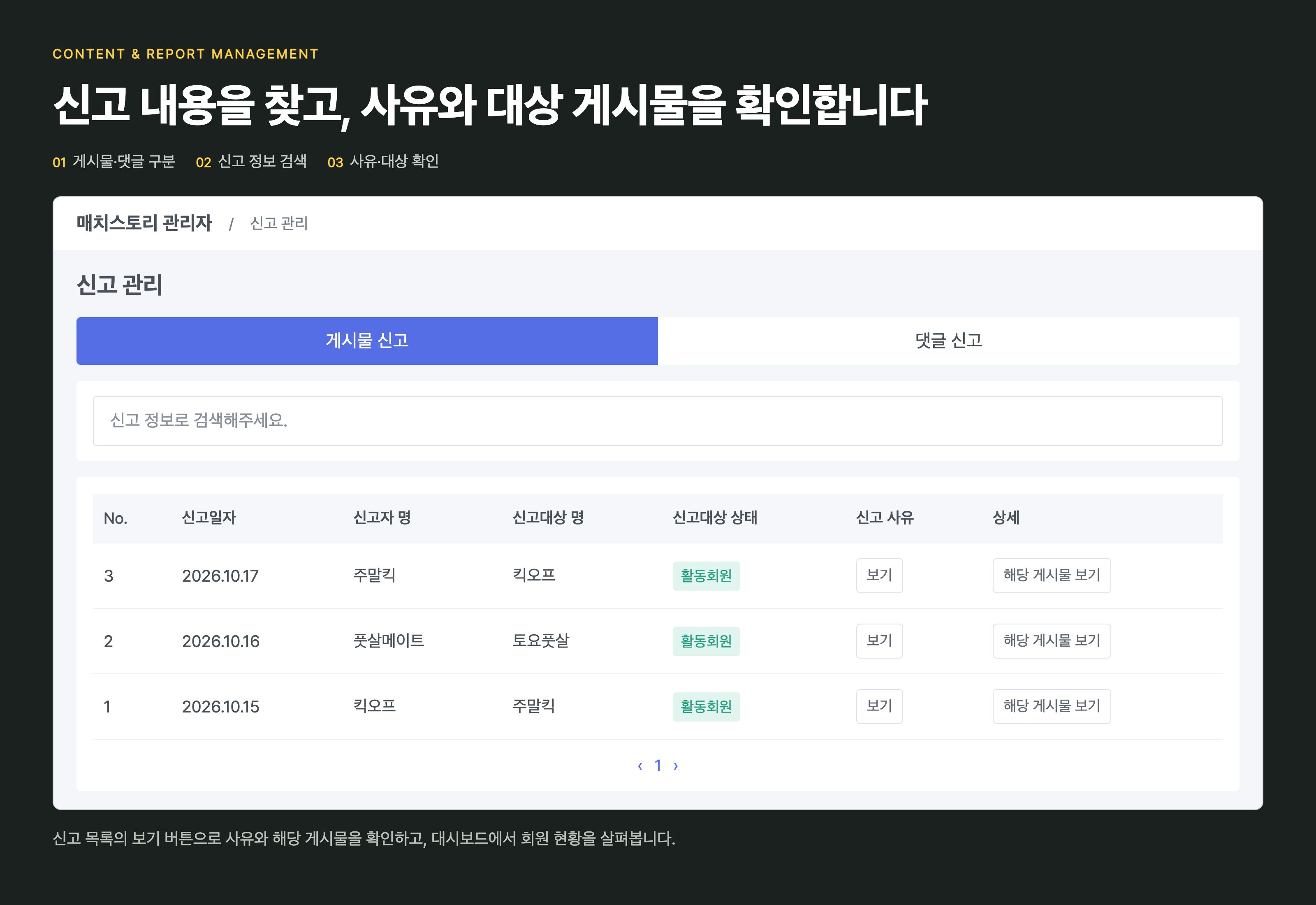Image resolution: width=1316 pixels, height=905 pixels.
Task: Click the 신고 사유 column header
Action: click(885, 518)
